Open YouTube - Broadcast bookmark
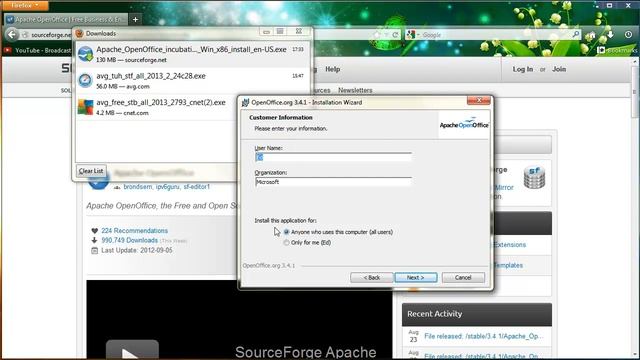This screenshot has width=640, height=360. (x=38, y=50)
